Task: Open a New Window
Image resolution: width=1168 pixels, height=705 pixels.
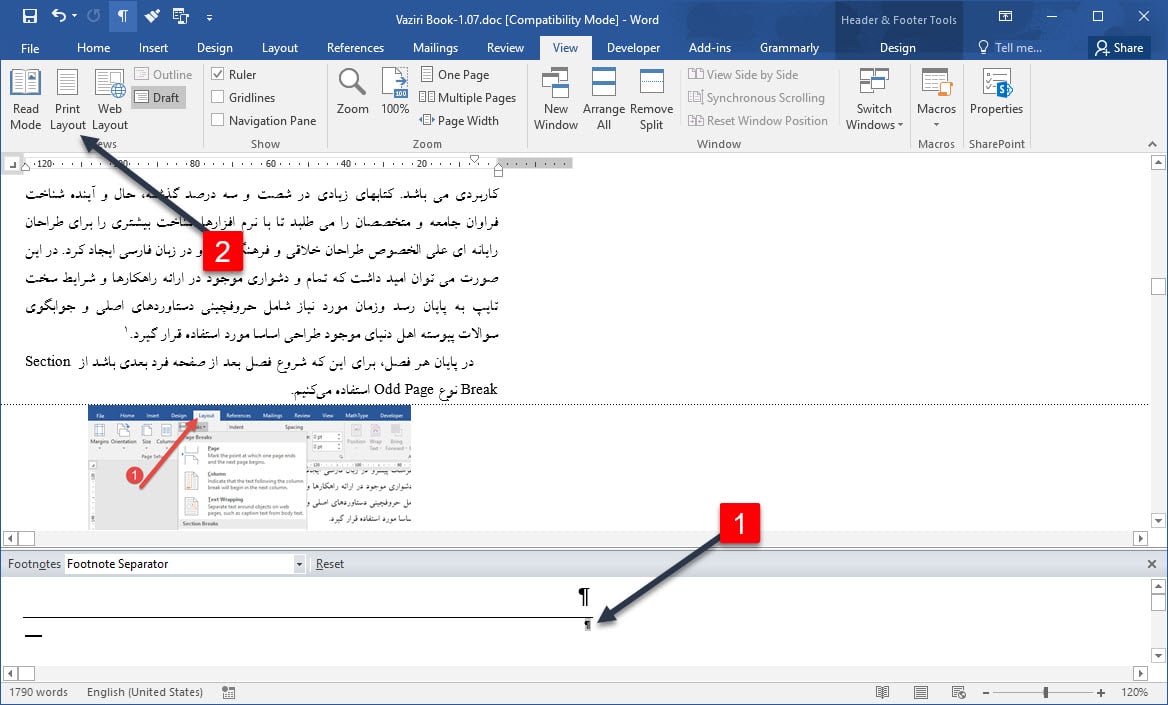Action: 556,100
